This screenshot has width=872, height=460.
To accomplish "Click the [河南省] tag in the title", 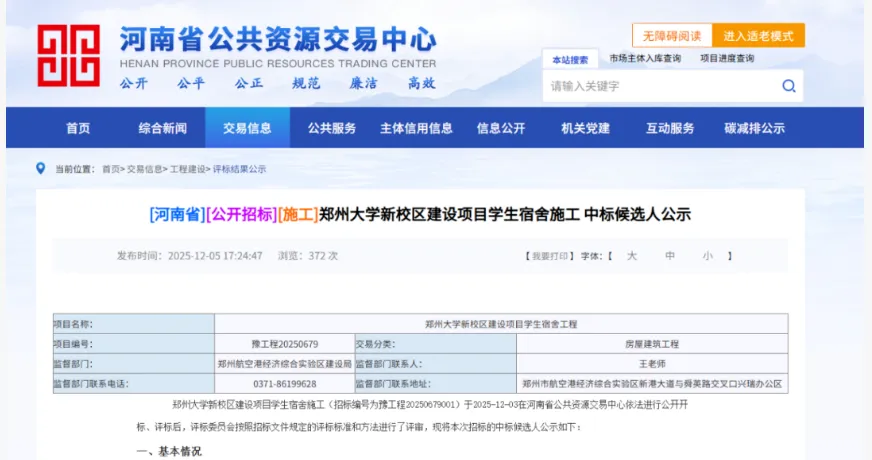I will click(x=177, y=214).
